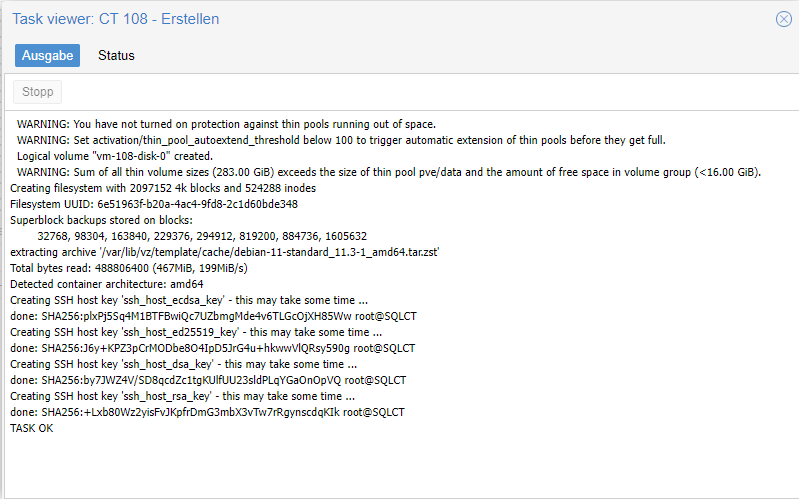Click the Task viewer CT 108 title
The width and height of the screenshot is (799, 499).
point(116,19)
